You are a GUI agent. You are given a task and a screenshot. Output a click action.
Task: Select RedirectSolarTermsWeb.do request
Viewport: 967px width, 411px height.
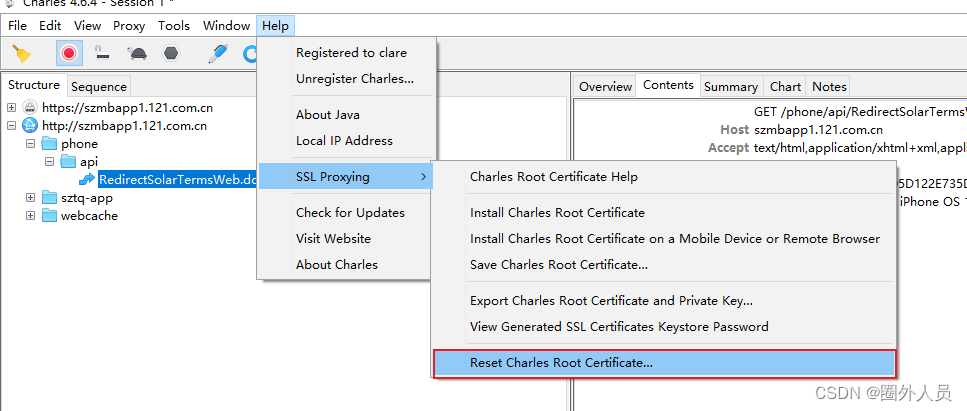(177, 180)
